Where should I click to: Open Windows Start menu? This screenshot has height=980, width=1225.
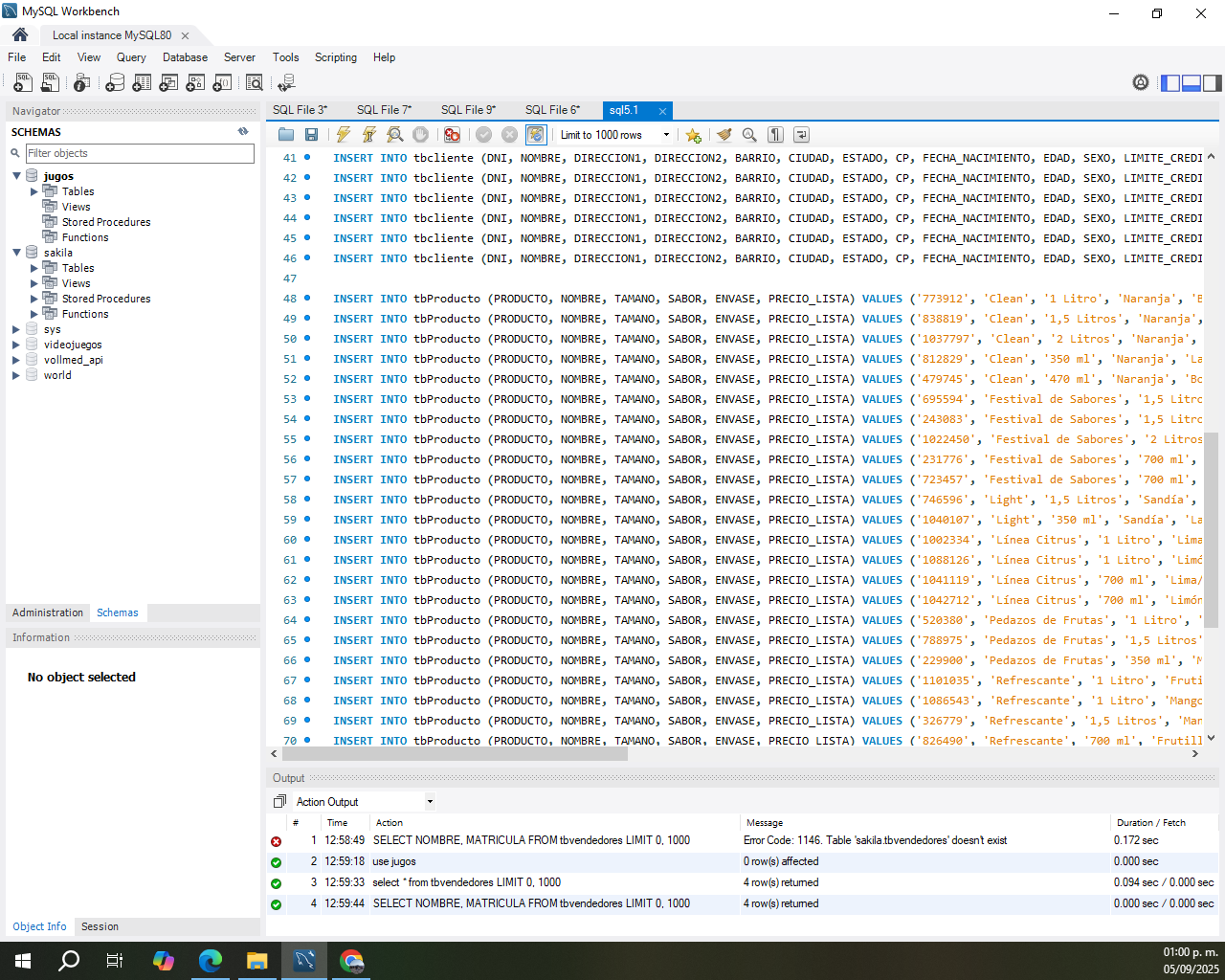coord(23,961)
